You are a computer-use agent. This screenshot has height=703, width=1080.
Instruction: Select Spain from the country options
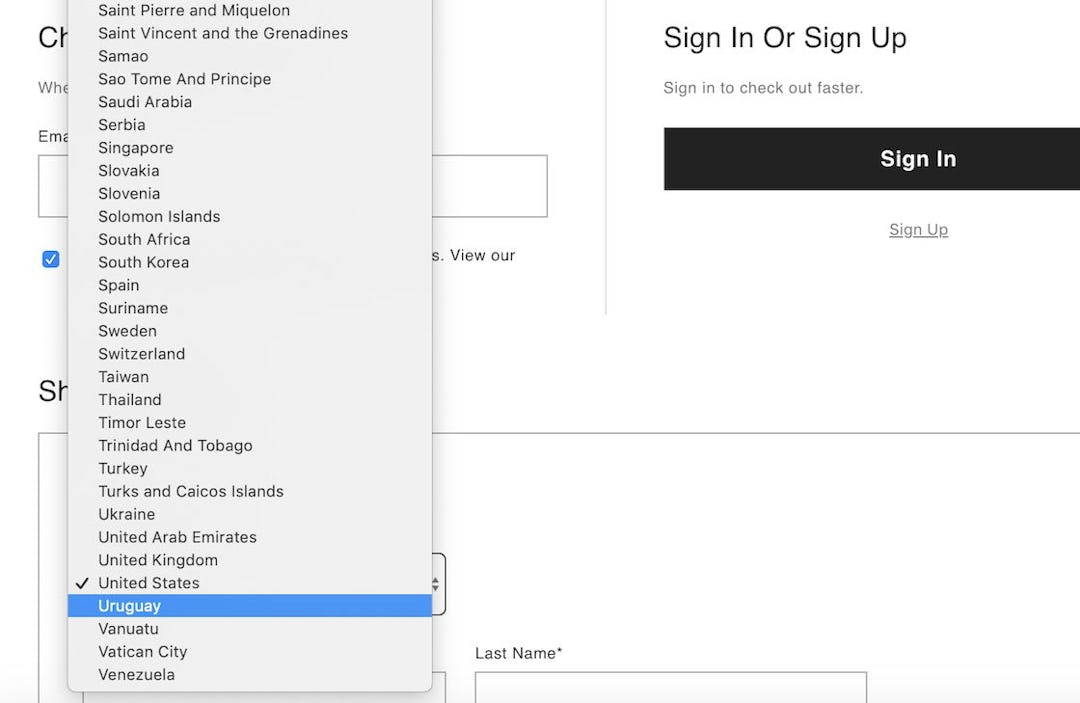(x=118, y=285)
